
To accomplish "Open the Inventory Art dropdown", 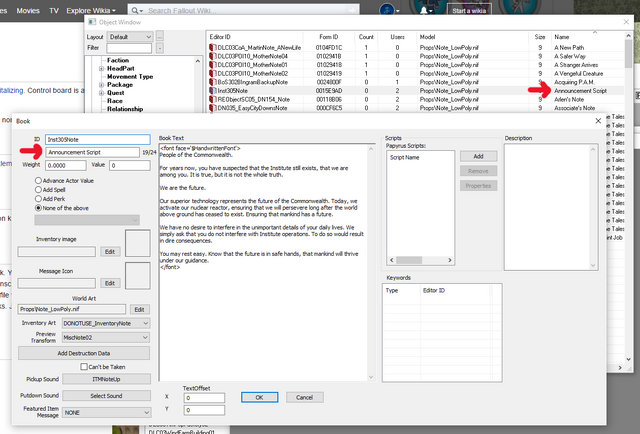I will point(106,323).
